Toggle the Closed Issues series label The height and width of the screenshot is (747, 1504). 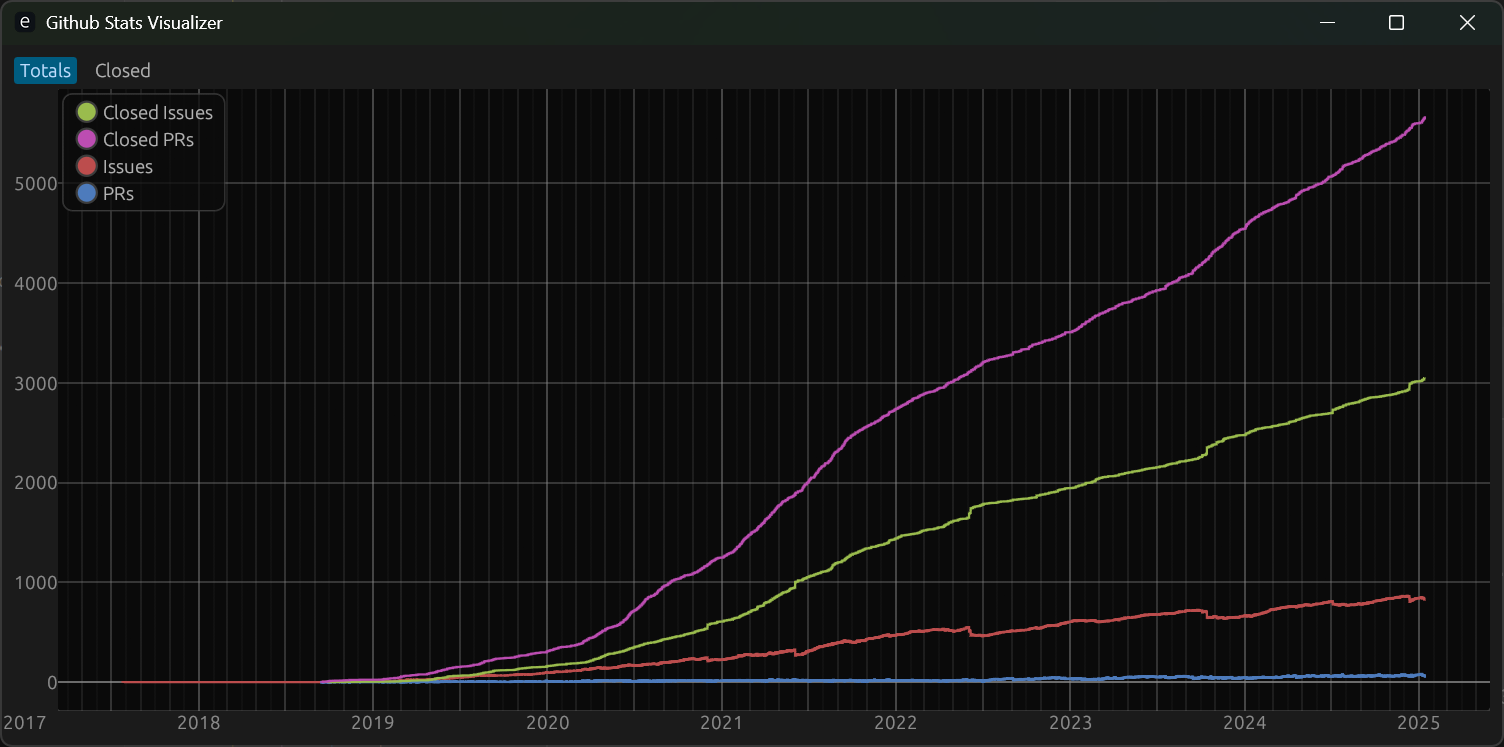158,112
